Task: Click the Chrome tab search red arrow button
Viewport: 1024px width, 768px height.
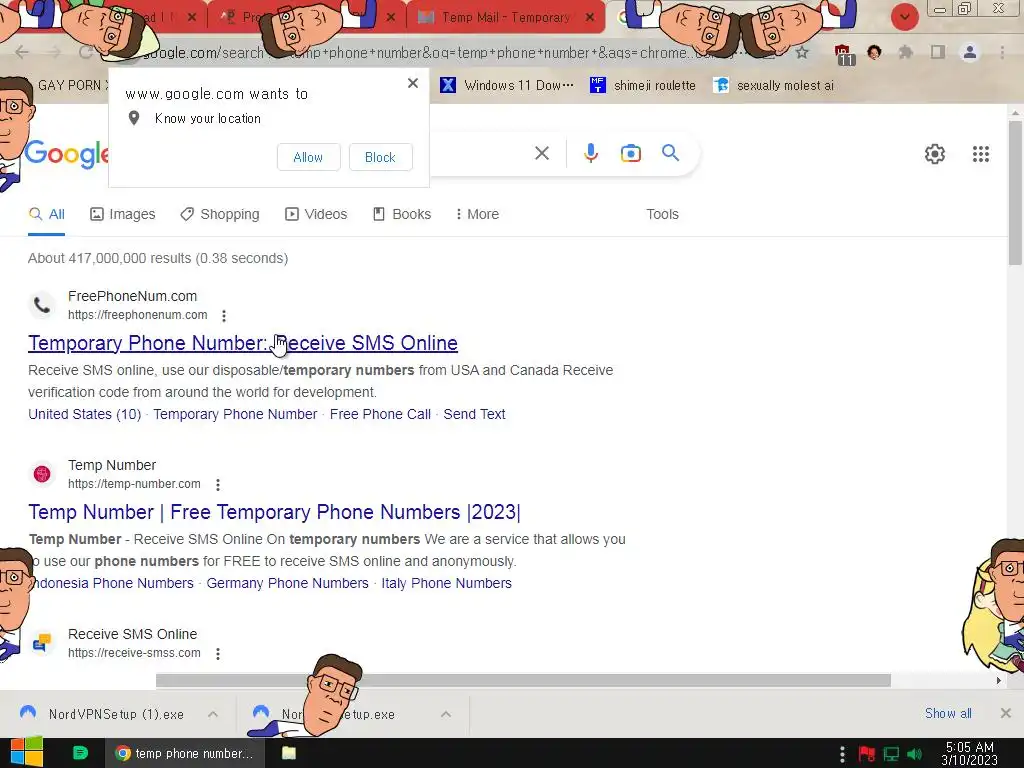Action: (x=904, y=17)
